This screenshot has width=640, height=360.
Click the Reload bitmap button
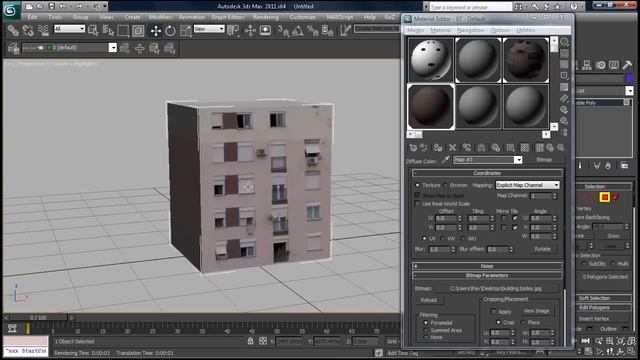coord(429,300)
